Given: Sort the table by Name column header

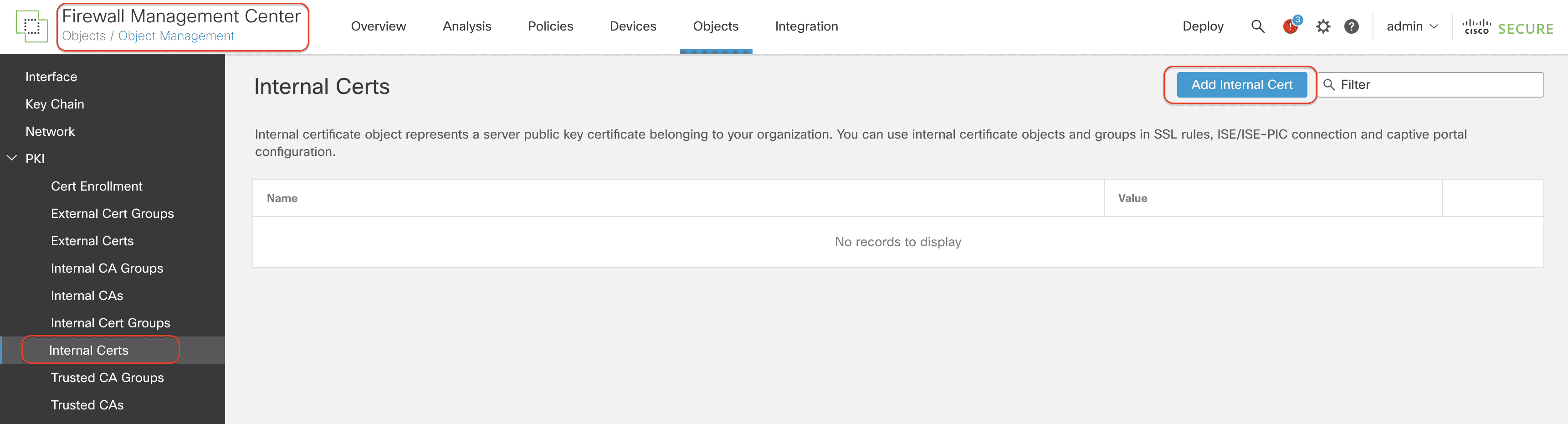Looking at the screenshot, I should [282, 198].
